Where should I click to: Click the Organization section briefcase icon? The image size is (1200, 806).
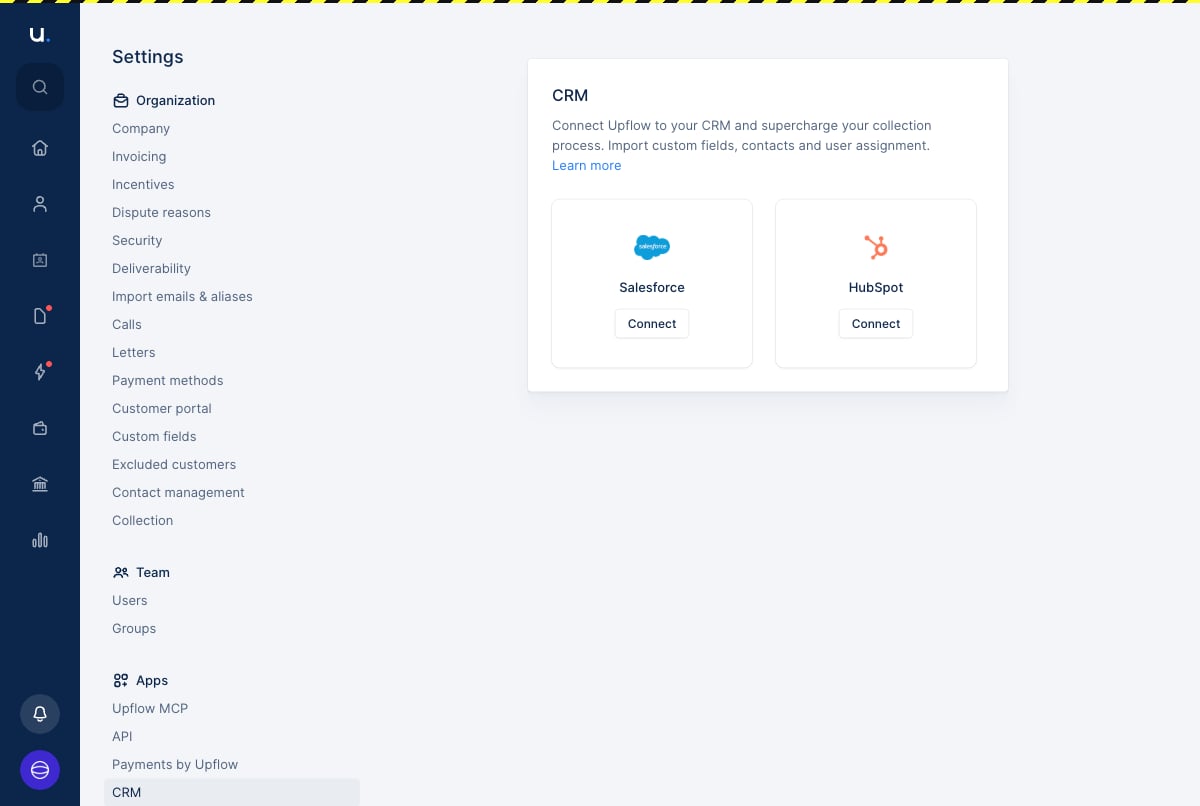point(121,100)
